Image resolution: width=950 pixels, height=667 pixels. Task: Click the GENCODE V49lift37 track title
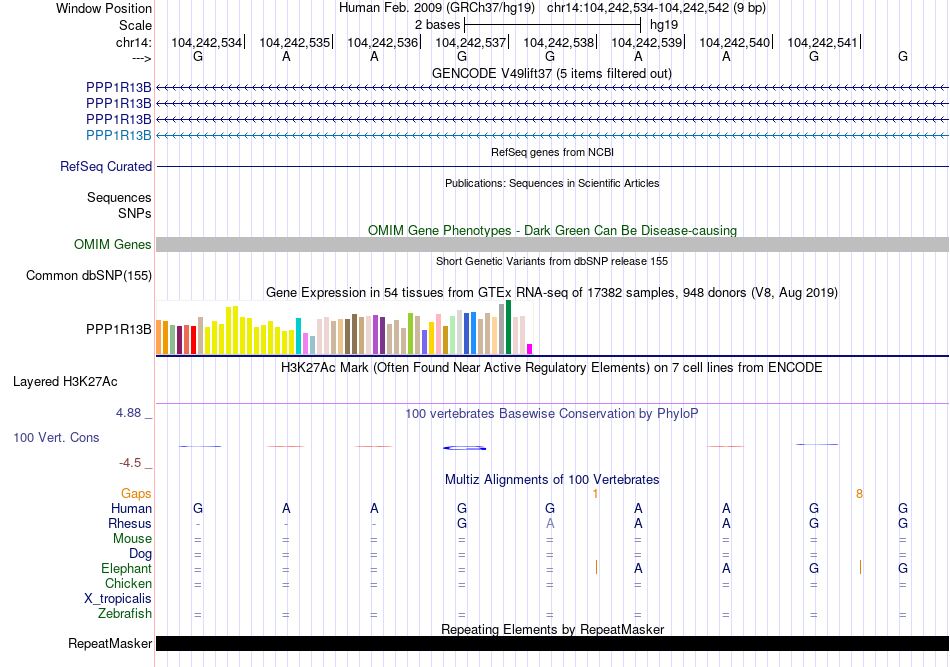[551, 73]
